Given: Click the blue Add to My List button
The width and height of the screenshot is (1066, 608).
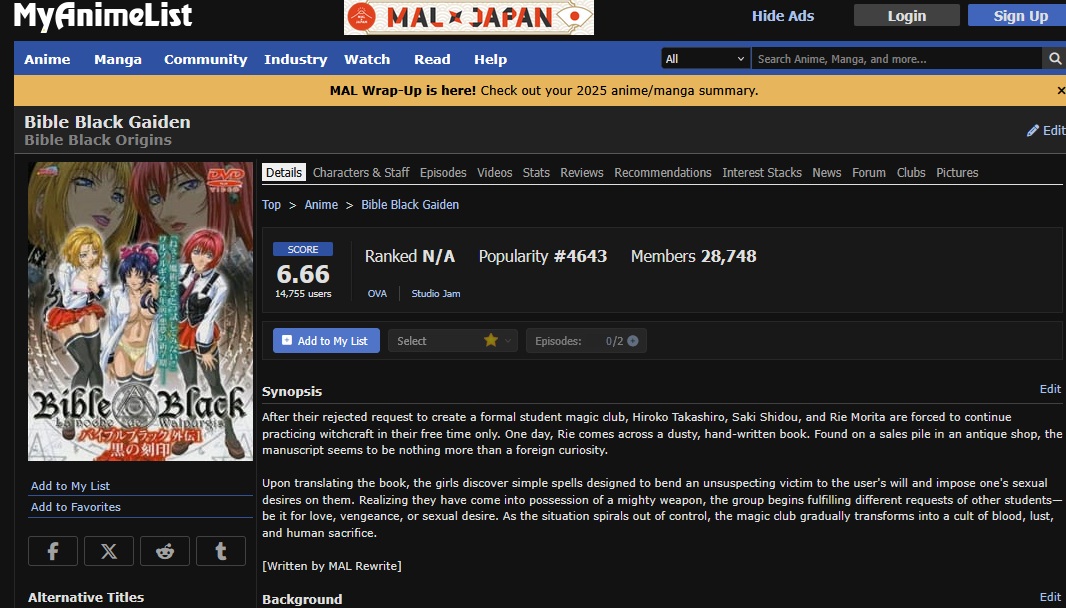Looking at the screenshot, I should point(326,341).
